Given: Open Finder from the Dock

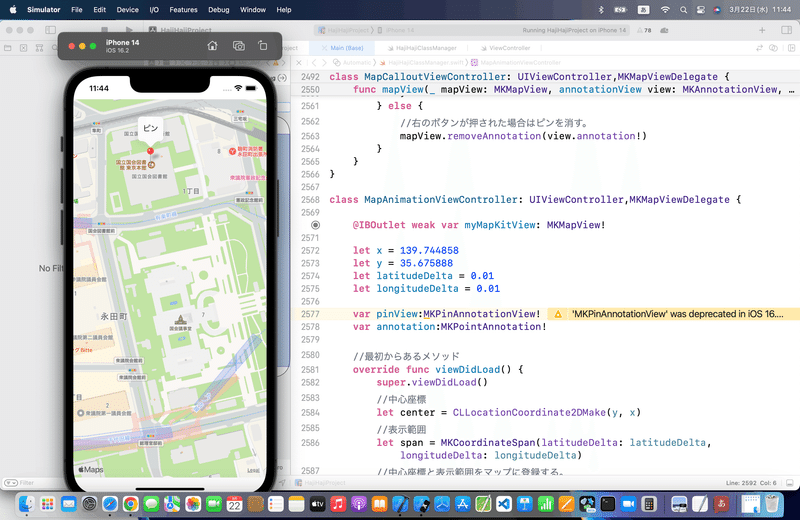Looking at the screenshot, I should pyautogui.click(x=27, y=504).
